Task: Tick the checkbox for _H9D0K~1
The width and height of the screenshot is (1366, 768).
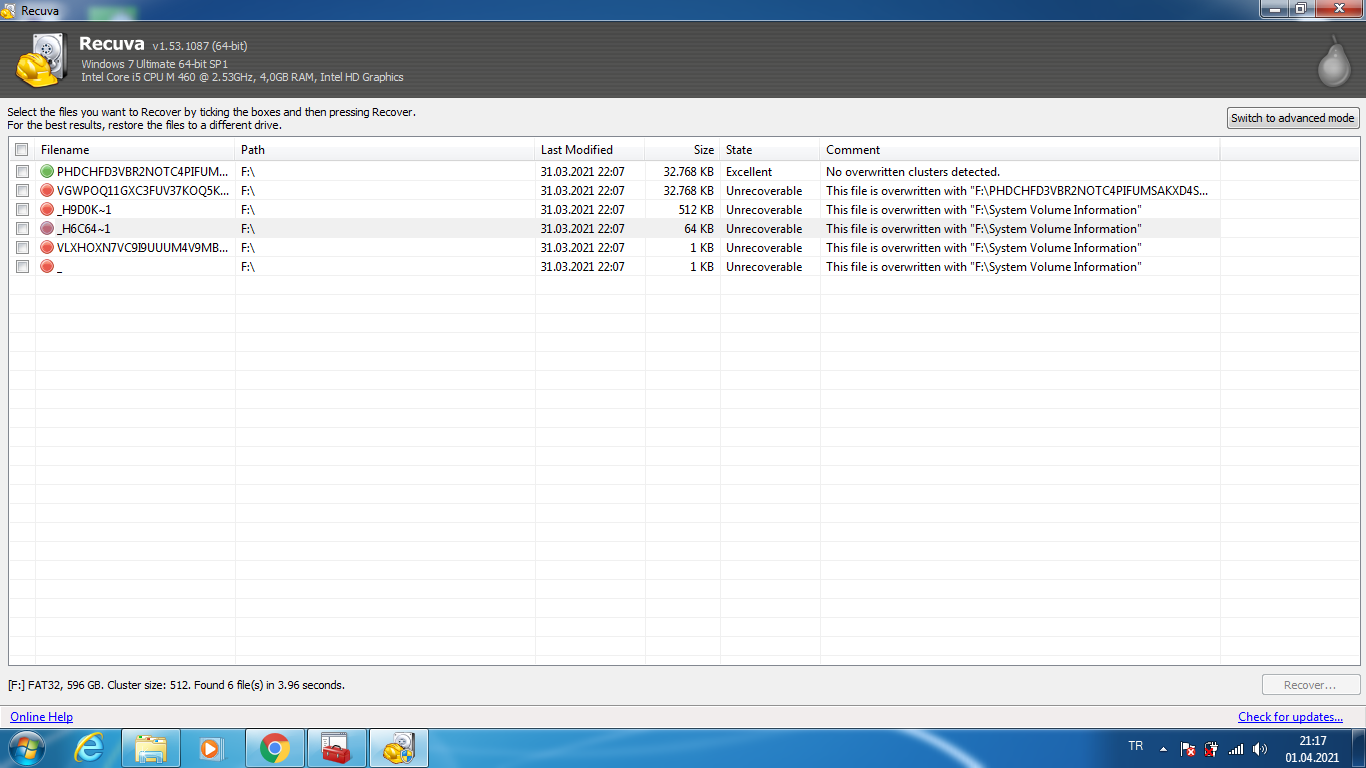Action: (x=22, y=210)
